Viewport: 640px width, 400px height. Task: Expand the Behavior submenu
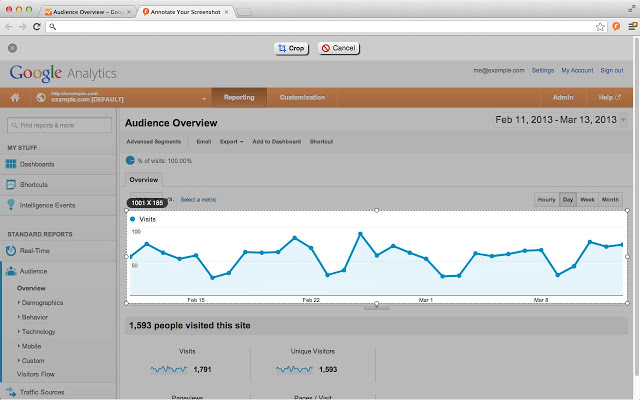point(34,317)
